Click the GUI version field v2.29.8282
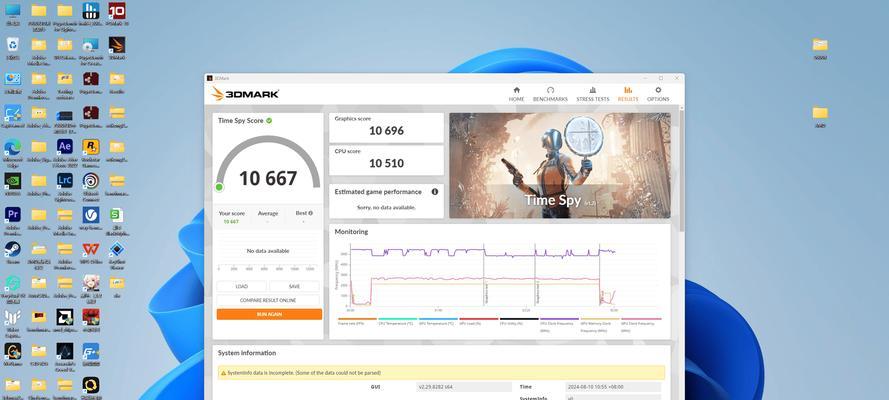Viewport: 889px width, 400px height. (x=464, y=387)
